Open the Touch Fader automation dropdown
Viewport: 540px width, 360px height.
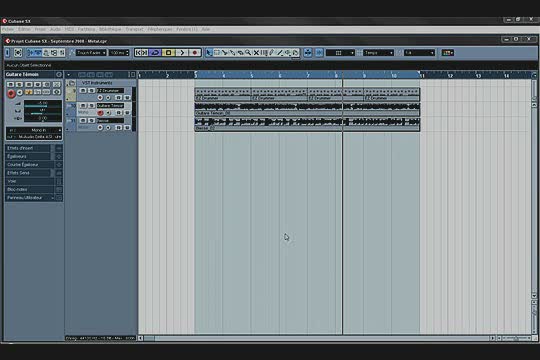click(x=91, y=53)
